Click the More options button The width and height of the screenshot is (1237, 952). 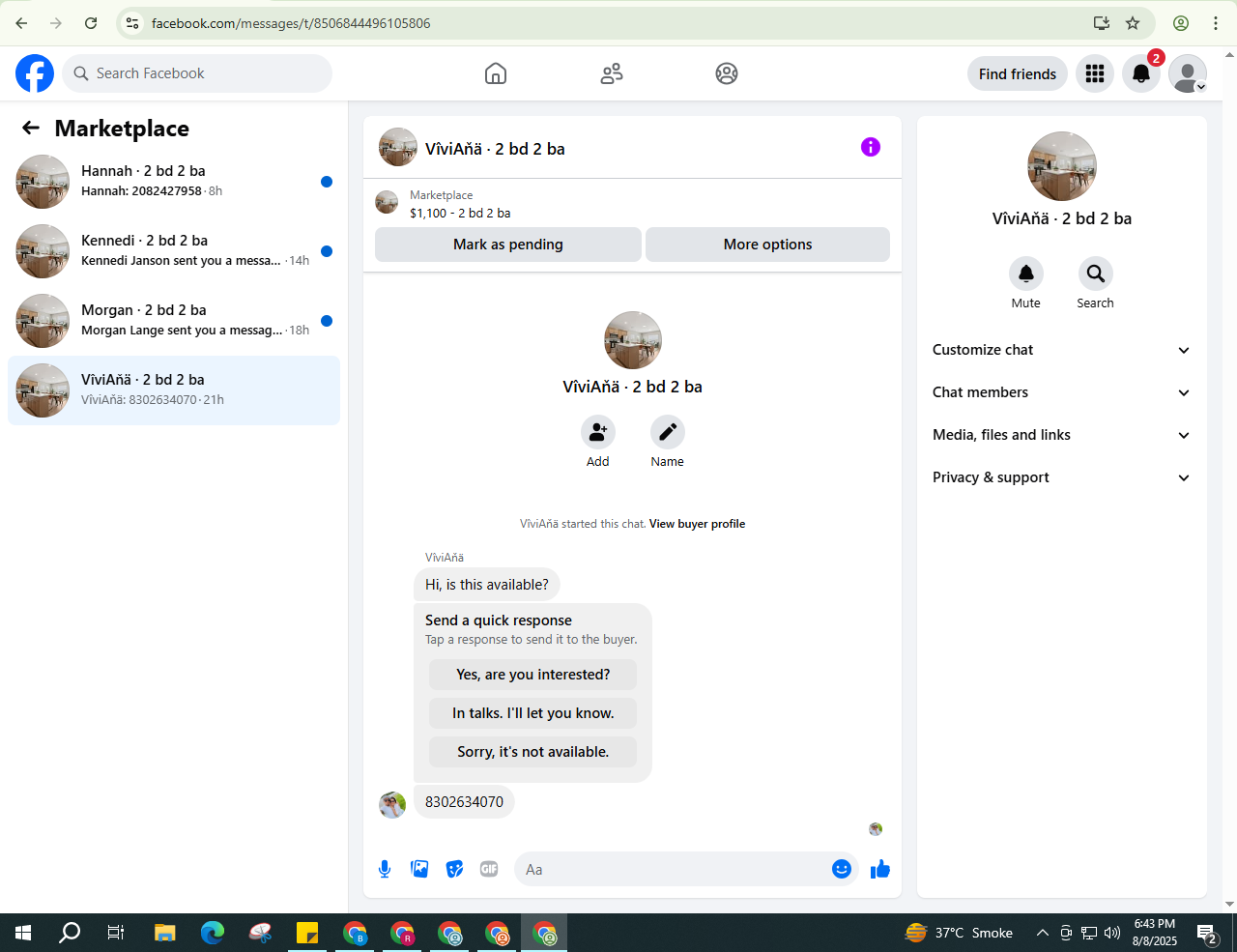(767, 245)
